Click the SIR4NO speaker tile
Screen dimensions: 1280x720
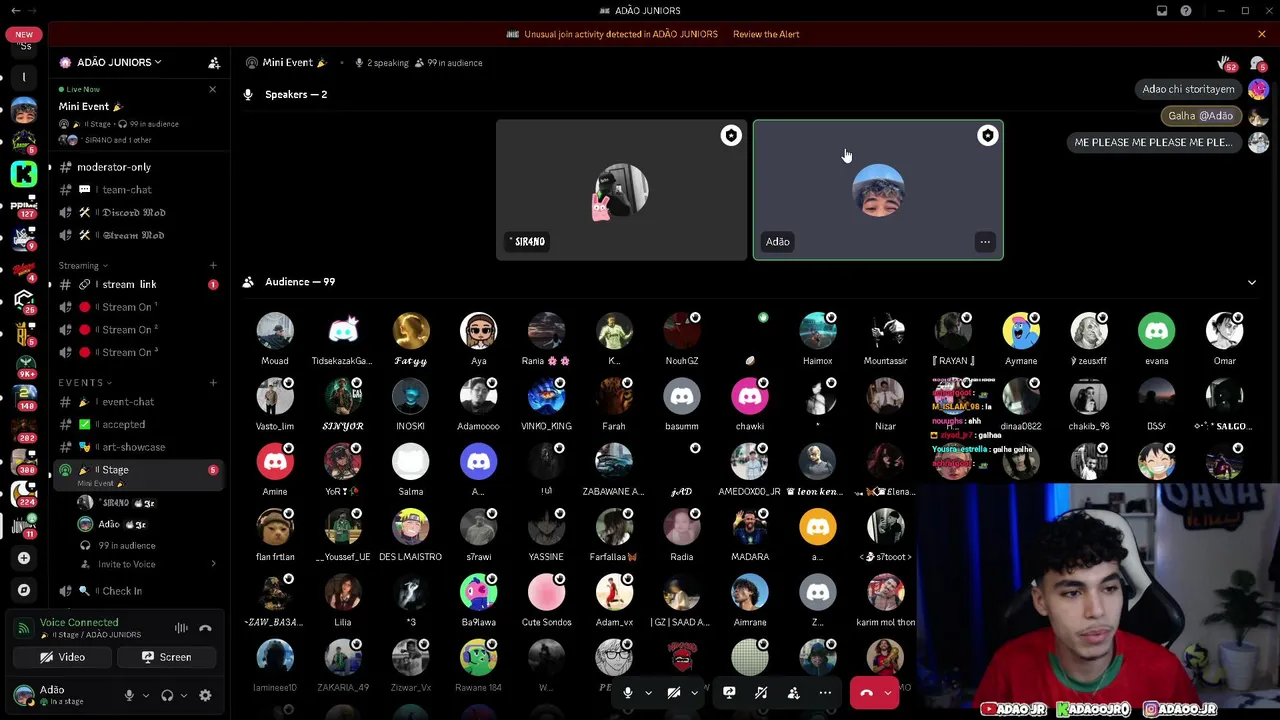[x=621, y=190]
